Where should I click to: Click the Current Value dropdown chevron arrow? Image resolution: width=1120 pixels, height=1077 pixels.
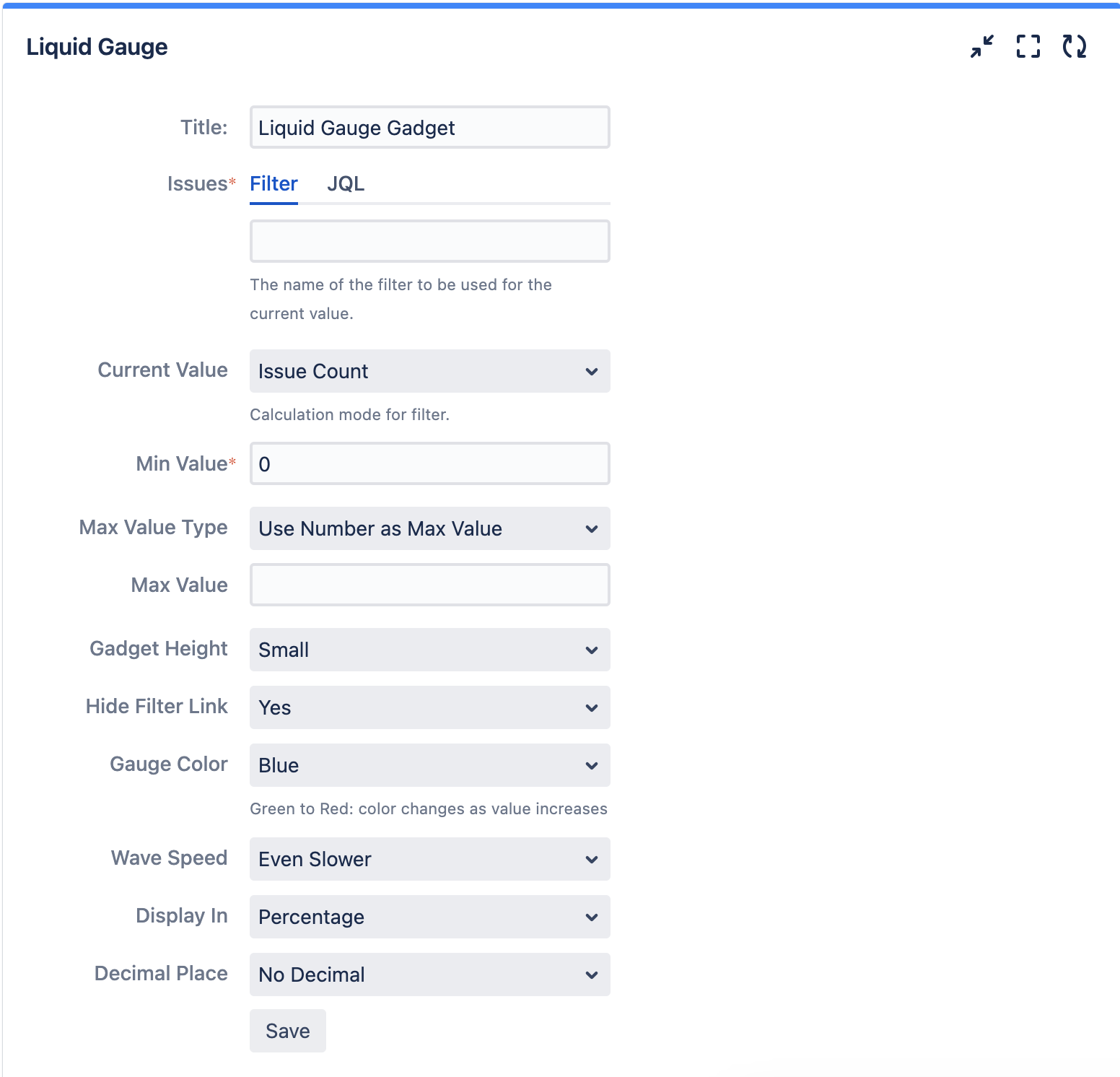tap(592, 372)
